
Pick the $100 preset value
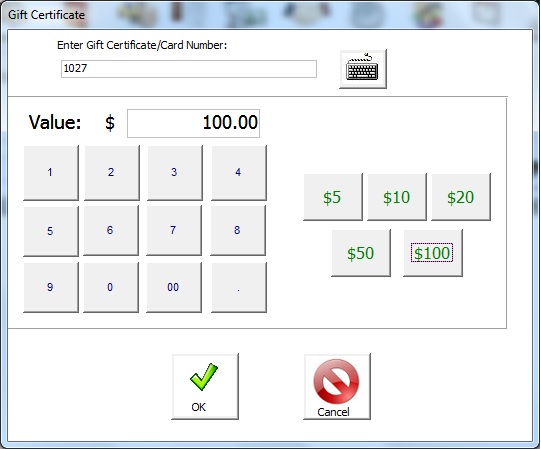(x=433, y=253)
